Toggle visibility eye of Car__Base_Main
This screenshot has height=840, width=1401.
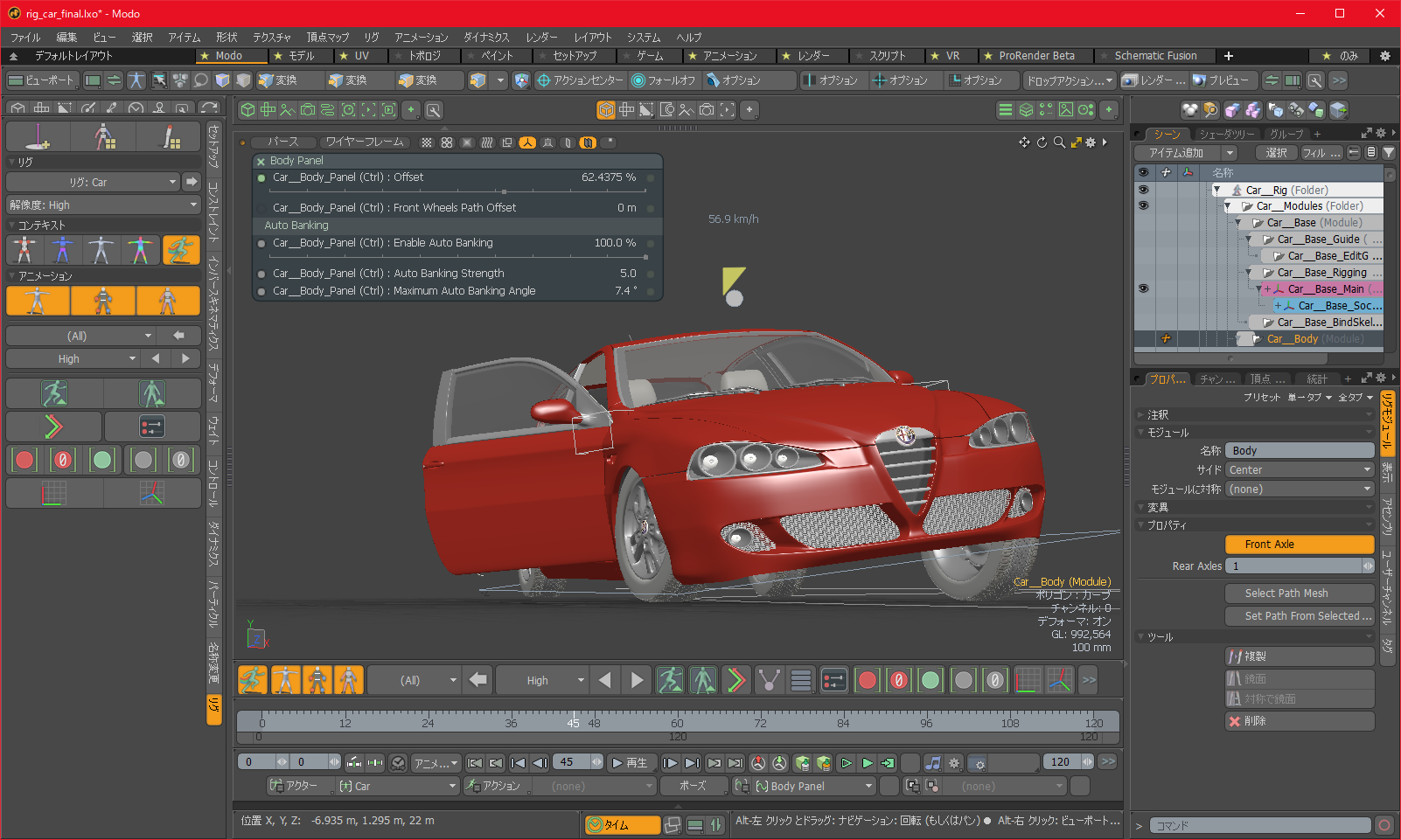click(1143, 288)
